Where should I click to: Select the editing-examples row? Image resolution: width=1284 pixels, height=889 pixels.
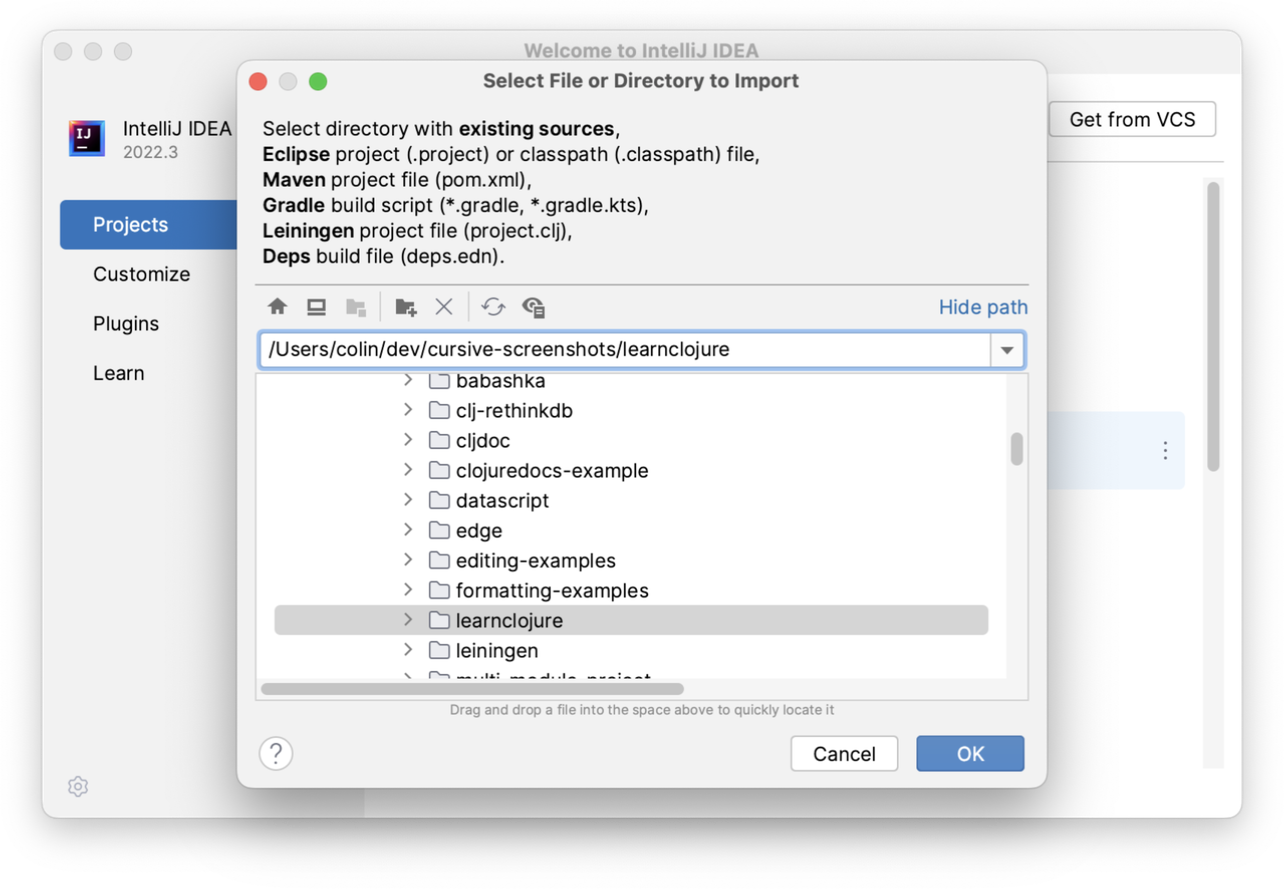pyautogui.click(x=631, y=561)
